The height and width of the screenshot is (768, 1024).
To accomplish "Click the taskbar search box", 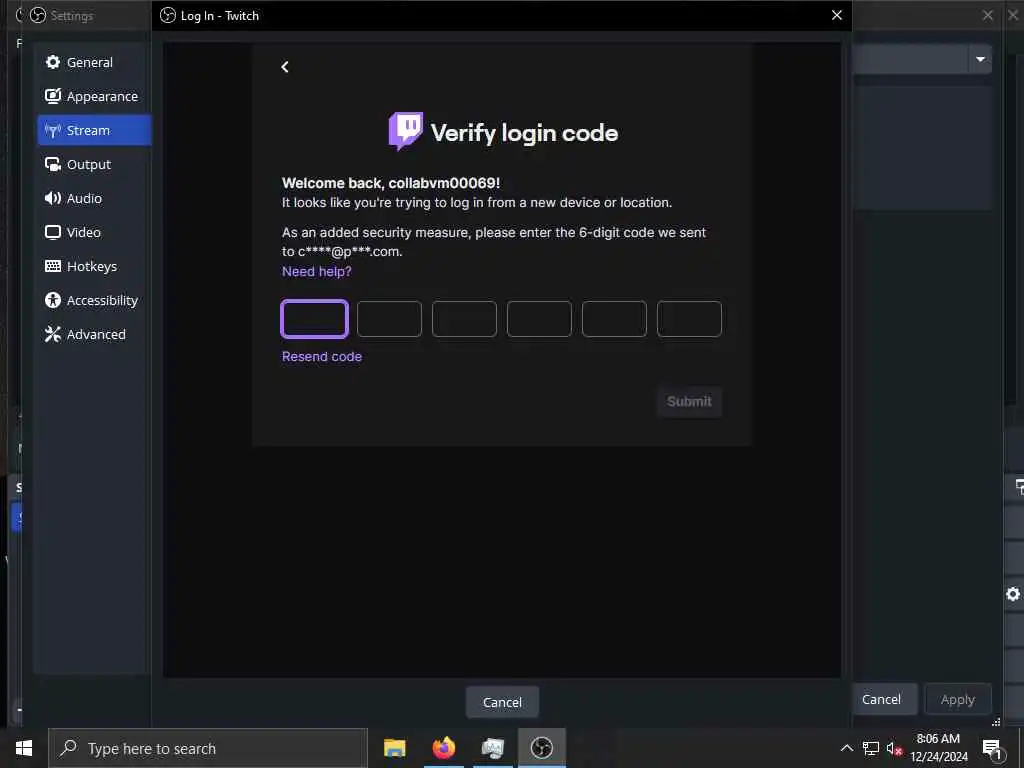I will (208, 748).
